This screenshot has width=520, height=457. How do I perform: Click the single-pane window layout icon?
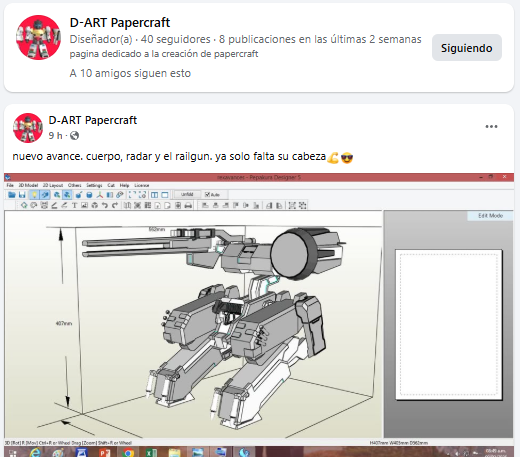(165, 195)
